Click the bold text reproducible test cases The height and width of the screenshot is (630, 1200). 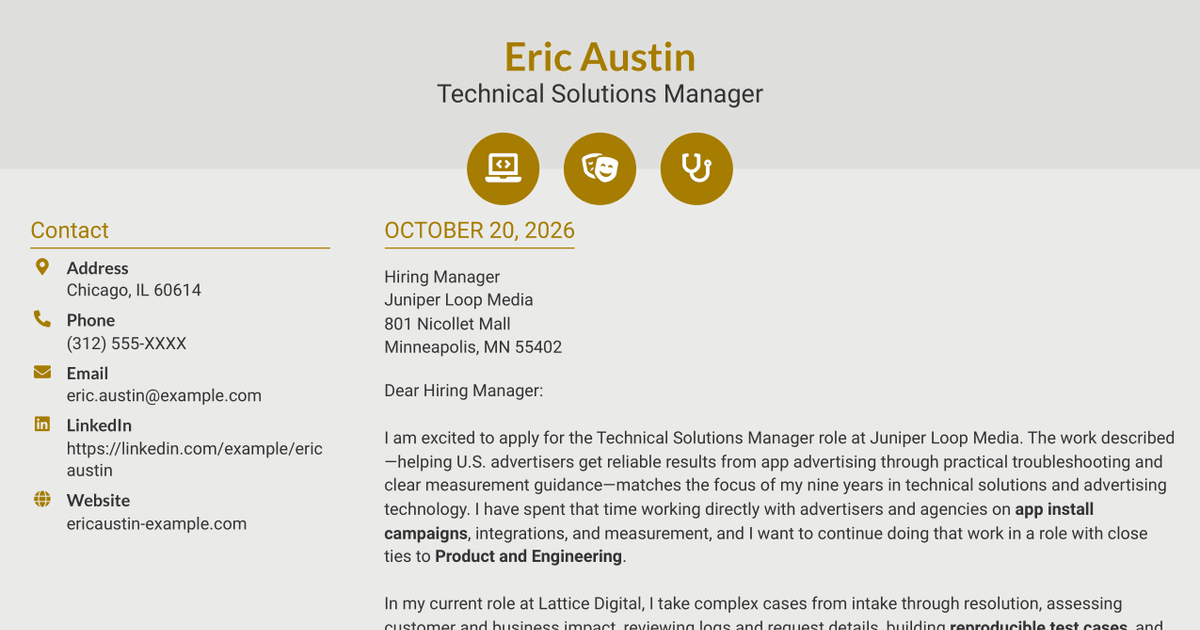pyautogui.click(x=1039, y=627)
